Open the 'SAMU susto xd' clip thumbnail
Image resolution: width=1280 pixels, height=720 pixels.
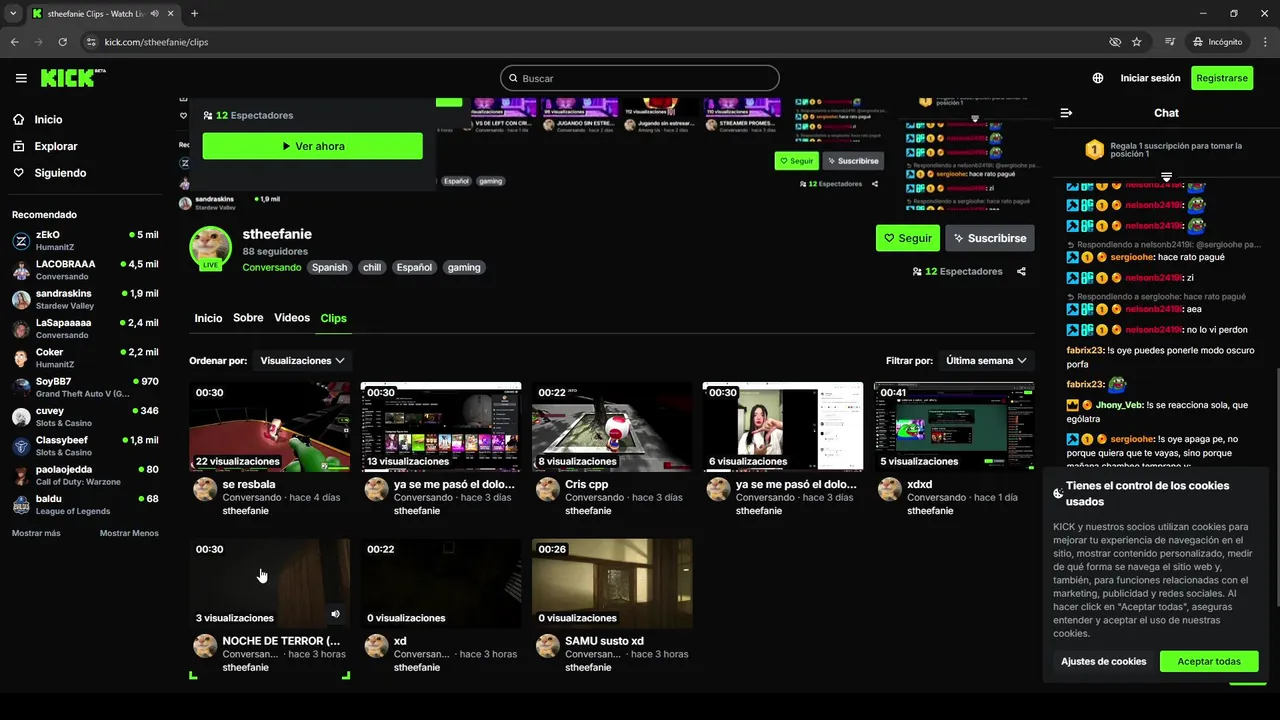(612, 584)
